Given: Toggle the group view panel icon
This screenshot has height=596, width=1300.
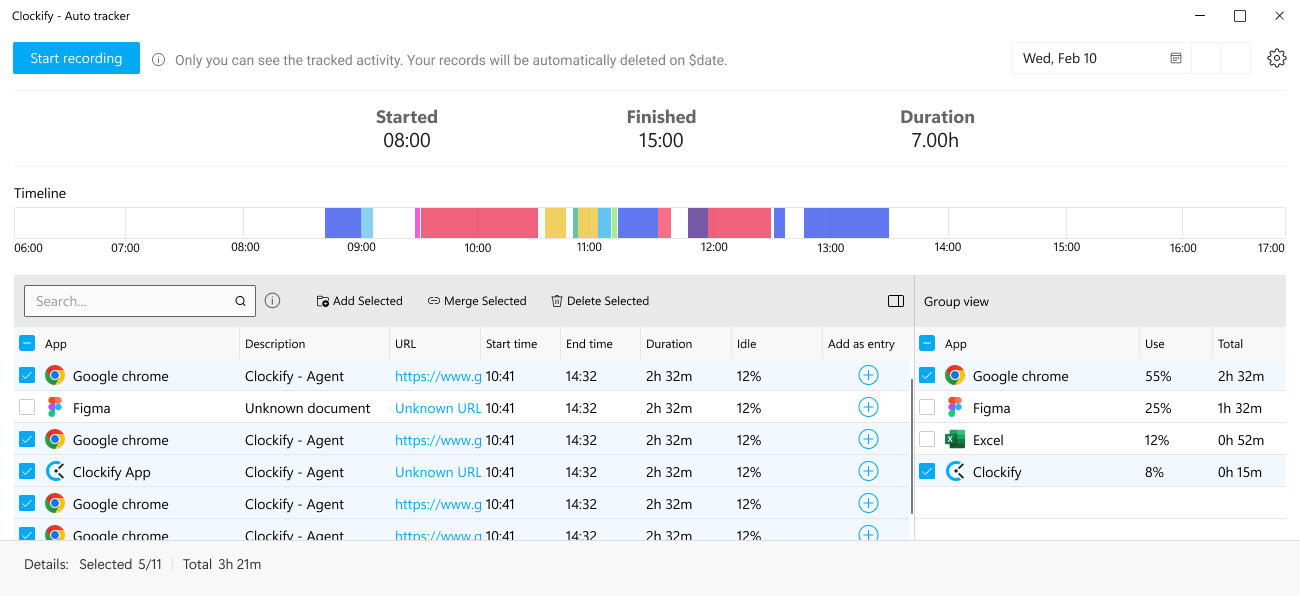Looking at the screenshot, I should click(x=895, y=301).
